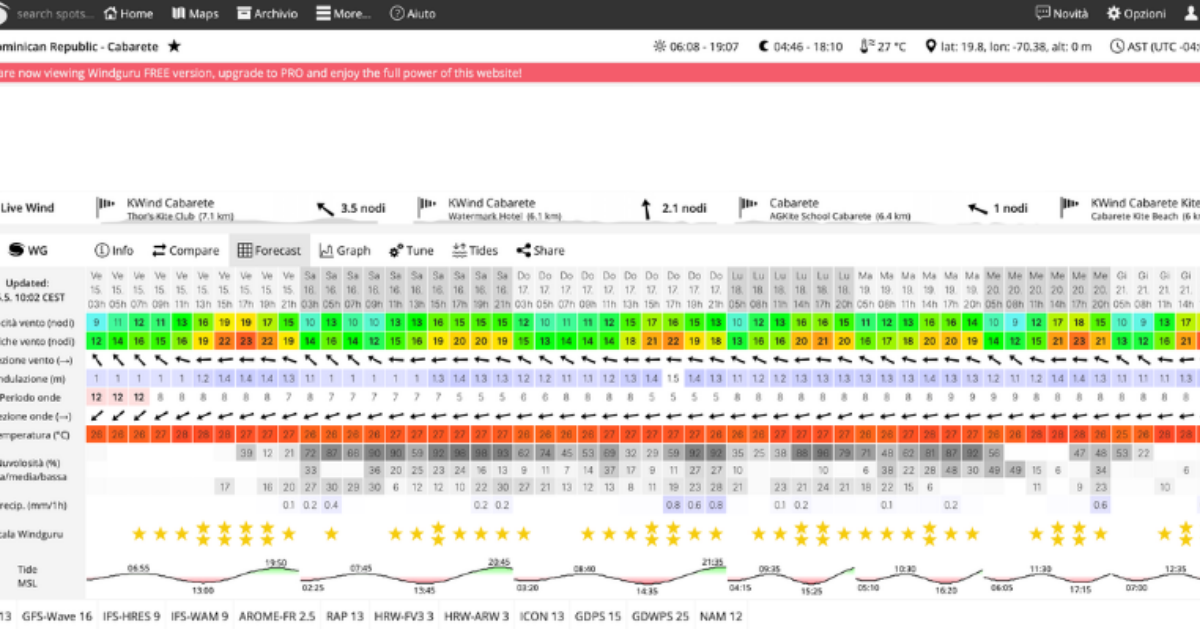Click the 21:35 high tide marker
The width and height of the screenshot is (1200, 630).
point(715,563)
